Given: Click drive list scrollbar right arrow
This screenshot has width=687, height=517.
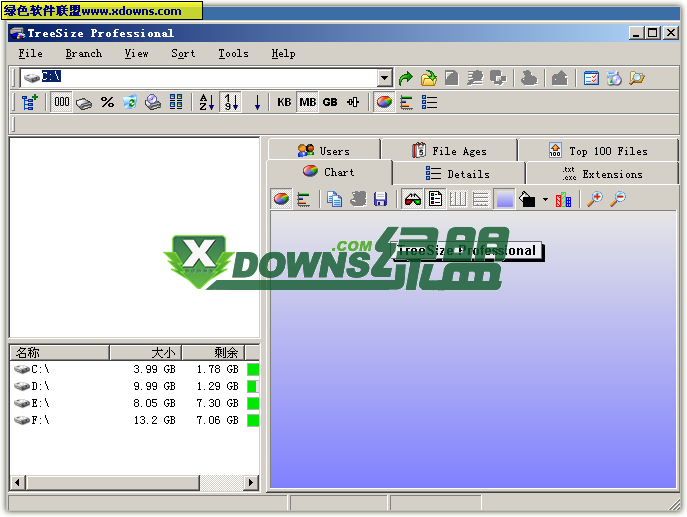Looking at the screenshot, I should pyautogui.click(x=251, y=483).
